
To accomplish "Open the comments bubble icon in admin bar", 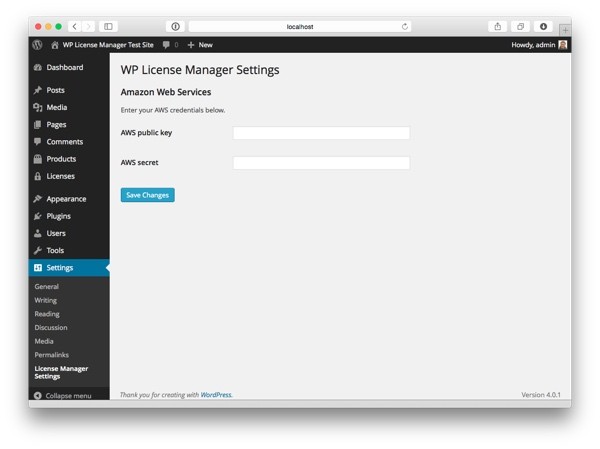I will 166,45.
